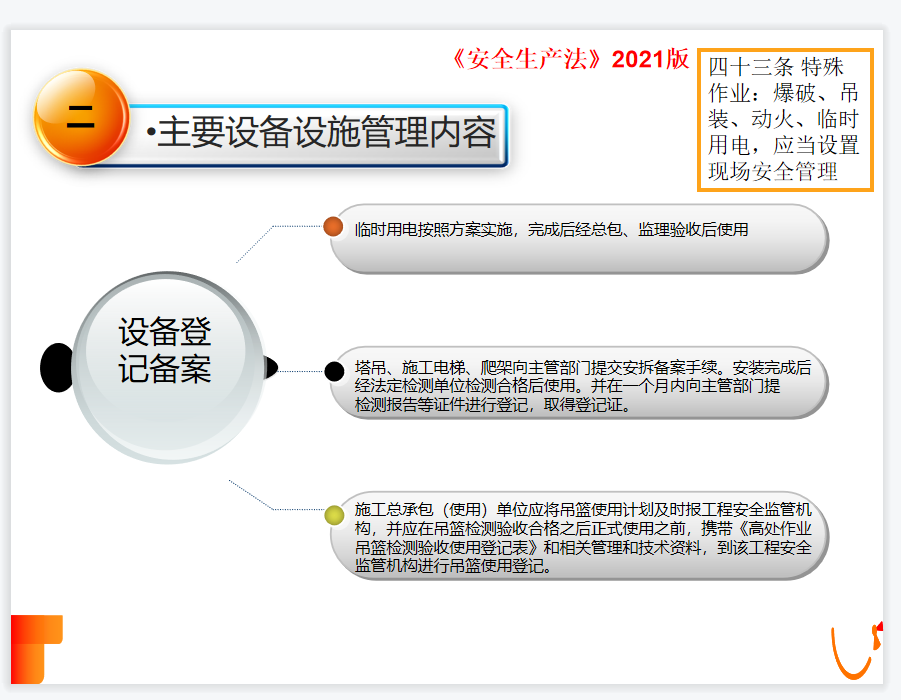Select the 主要设备设施管理内容 title banner

point(320,134)
